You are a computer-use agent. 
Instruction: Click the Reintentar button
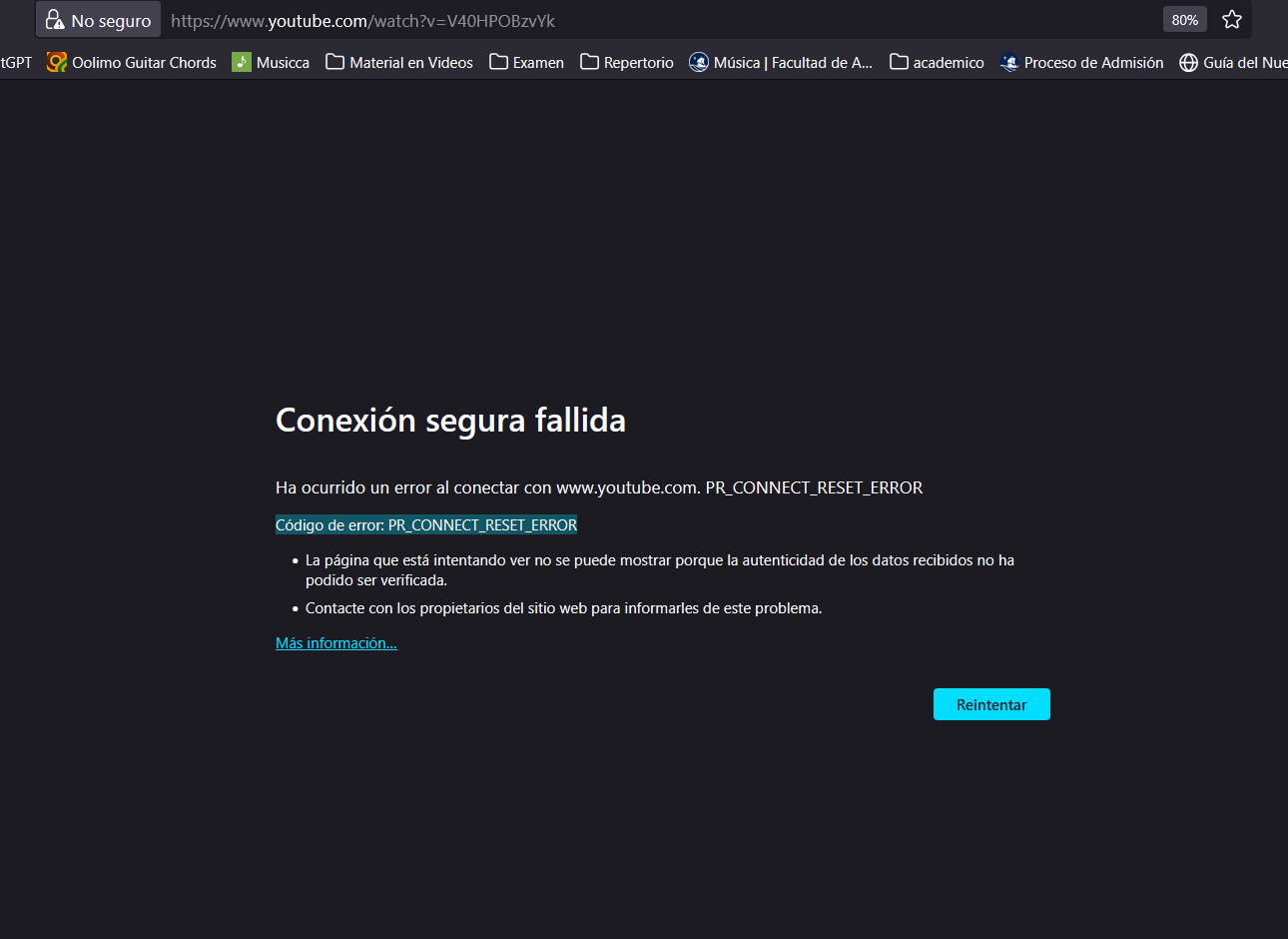pyautogui.click(x=991, y=704)
